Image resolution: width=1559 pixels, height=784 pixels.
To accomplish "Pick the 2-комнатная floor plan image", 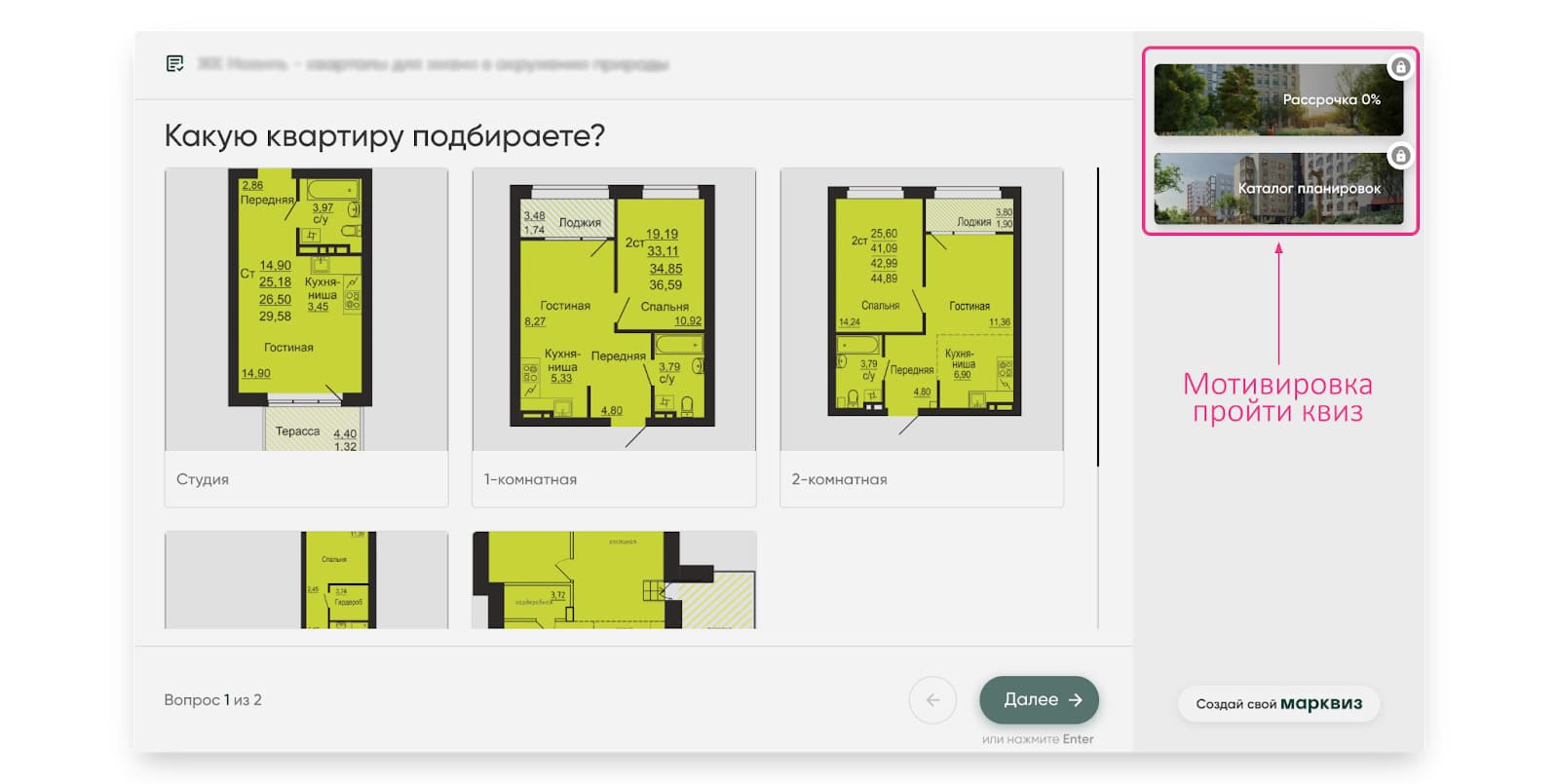I will [x=921, y=309].
